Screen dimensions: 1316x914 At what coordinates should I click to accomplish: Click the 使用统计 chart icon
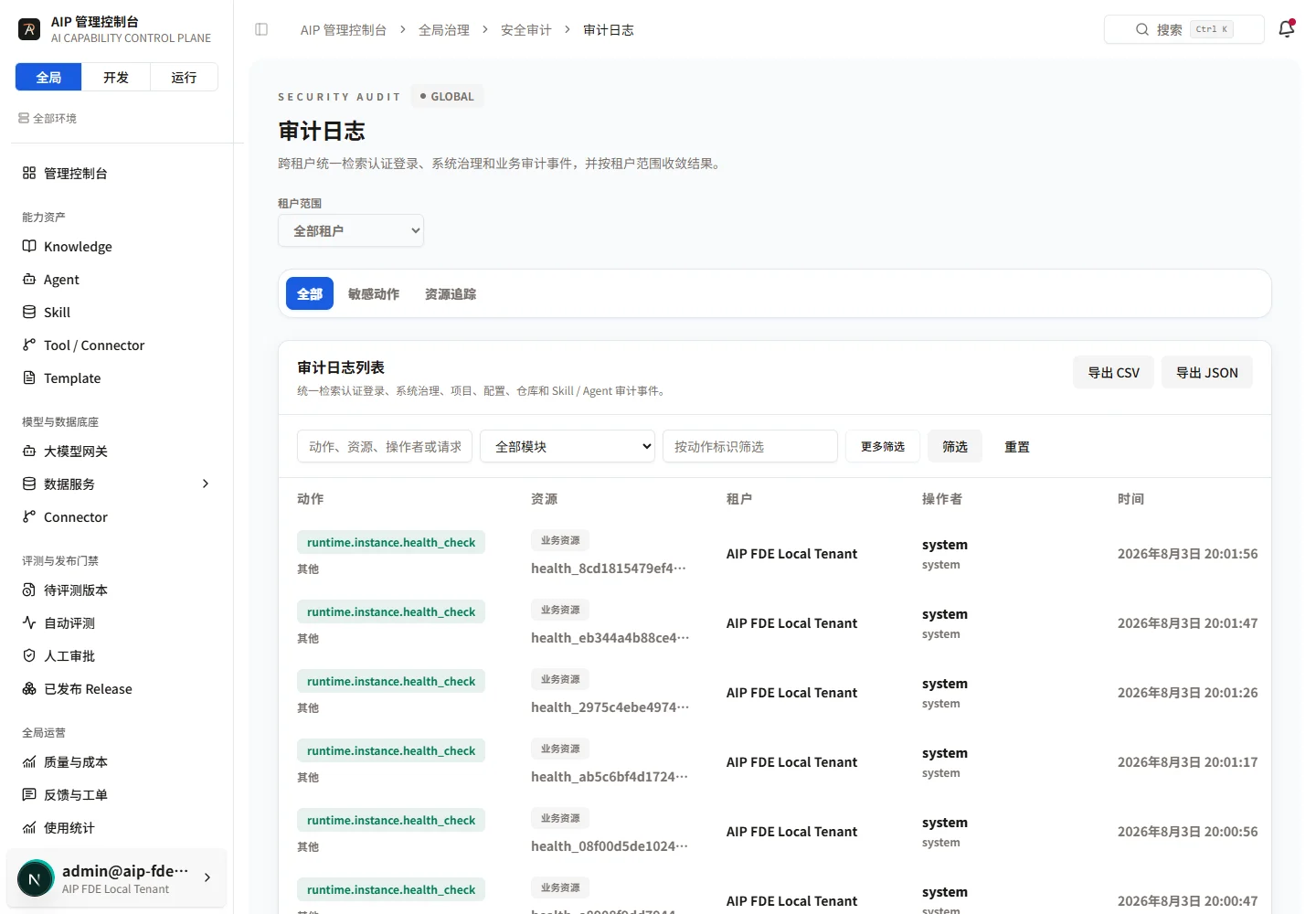point(29,827)
